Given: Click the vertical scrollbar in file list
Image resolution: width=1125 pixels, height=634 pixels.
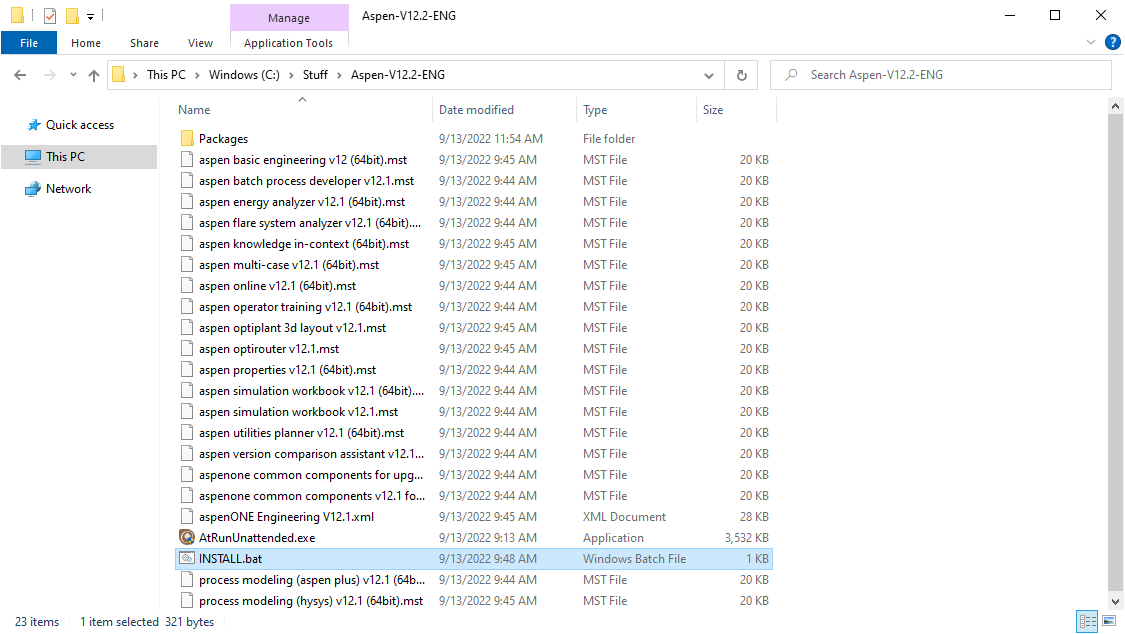Looking at the screenshot, I should [x=1116, y=340].
